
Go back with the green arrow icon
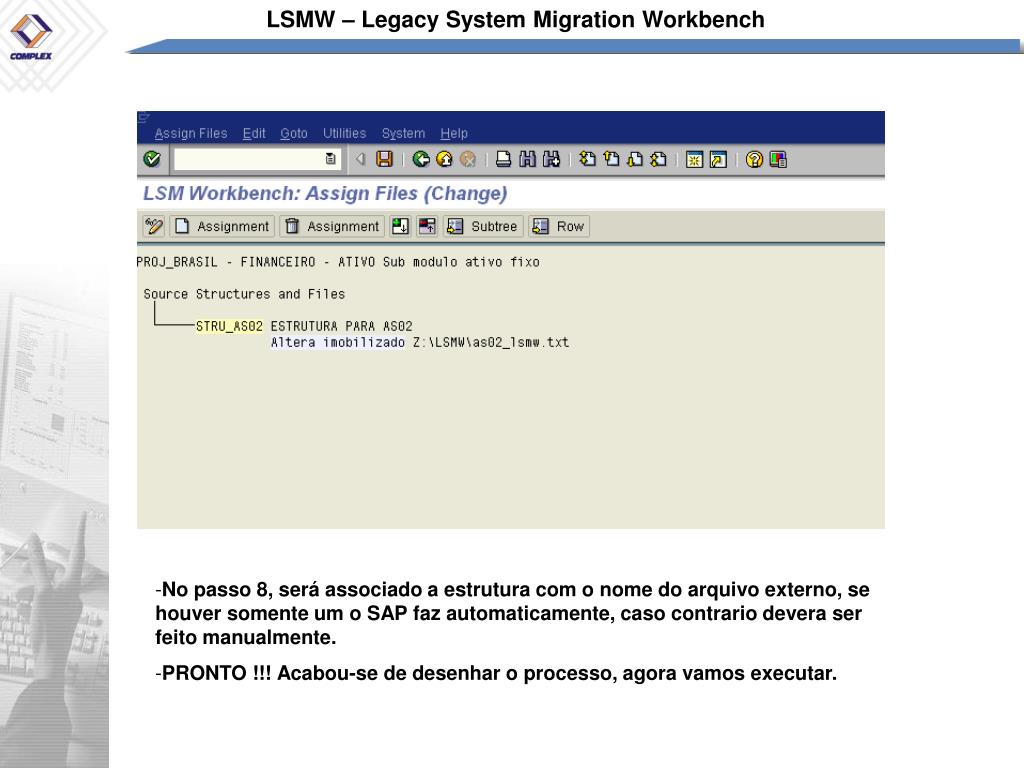click(x=421, y=159)
